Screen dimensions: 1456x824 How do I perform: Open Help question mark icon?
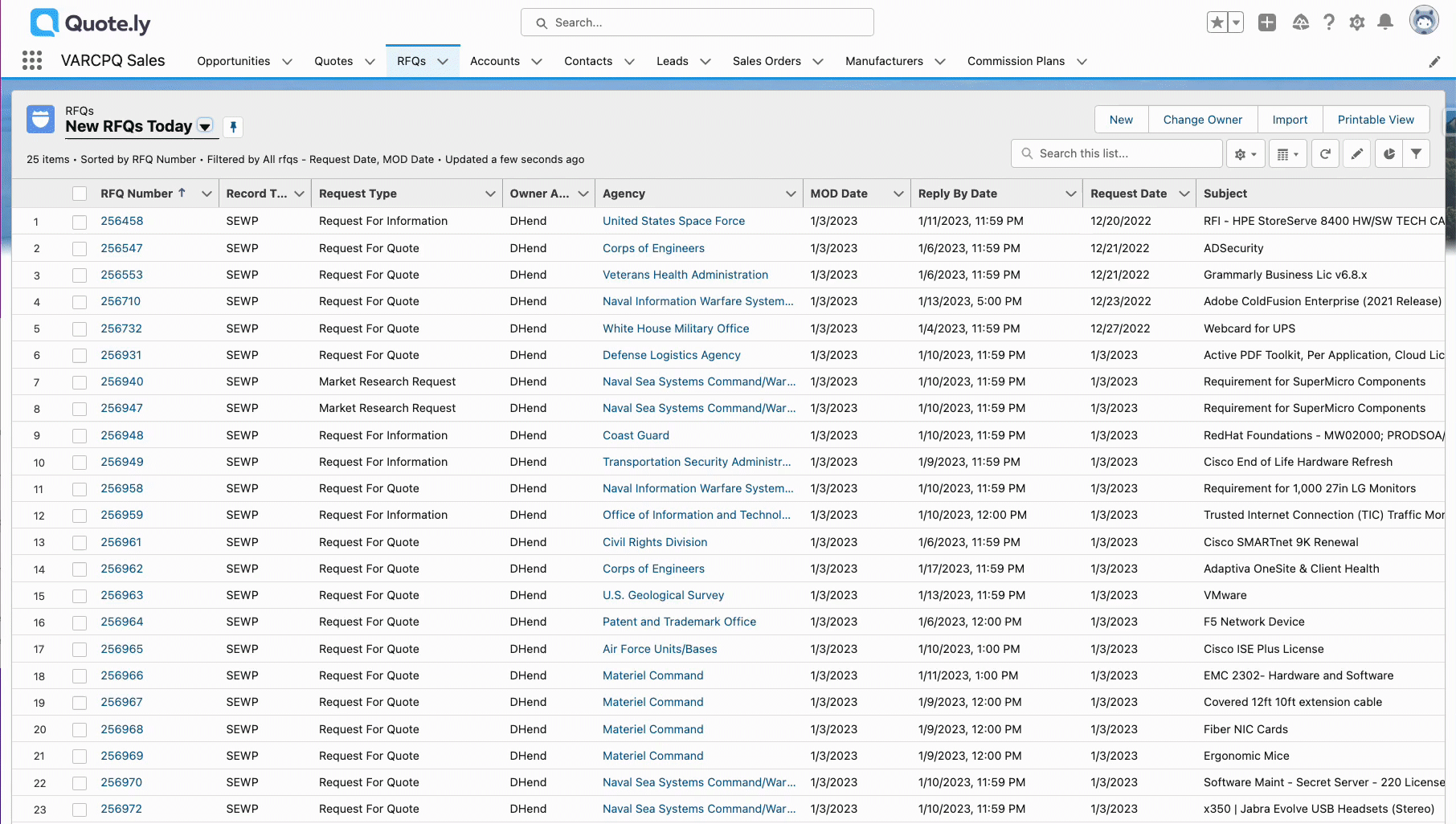click(x=1329, y=22)
